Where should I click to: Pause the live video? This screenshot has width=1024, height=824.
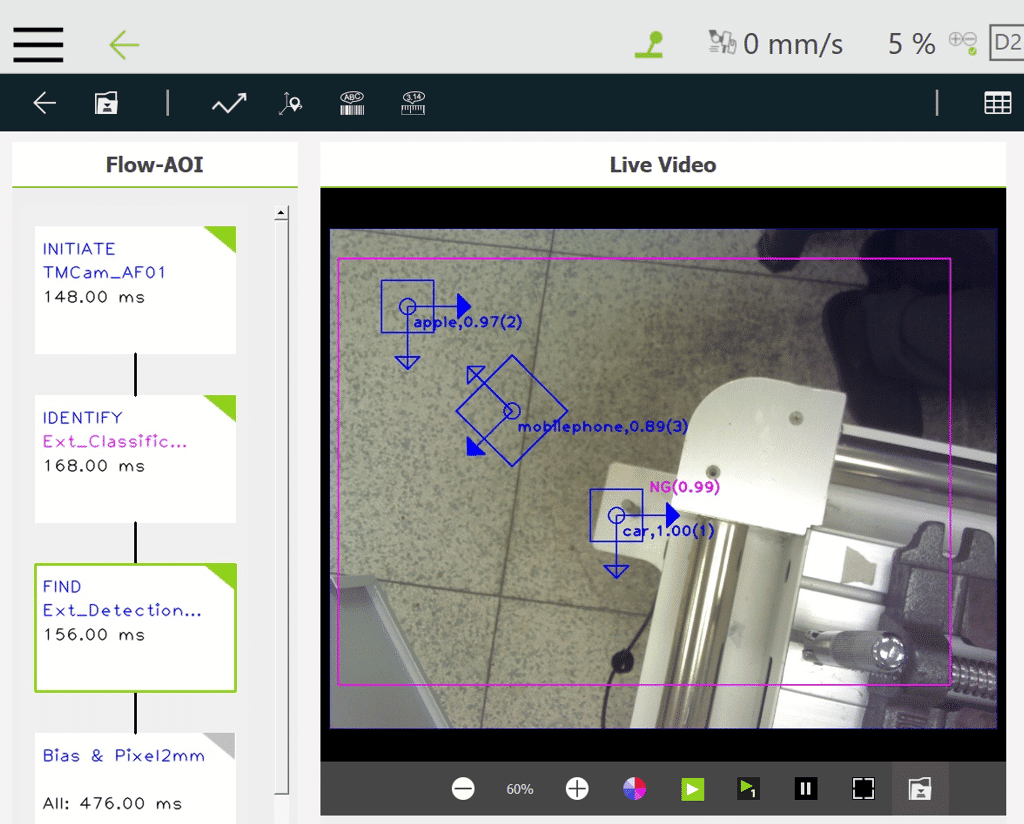(806, 789)
